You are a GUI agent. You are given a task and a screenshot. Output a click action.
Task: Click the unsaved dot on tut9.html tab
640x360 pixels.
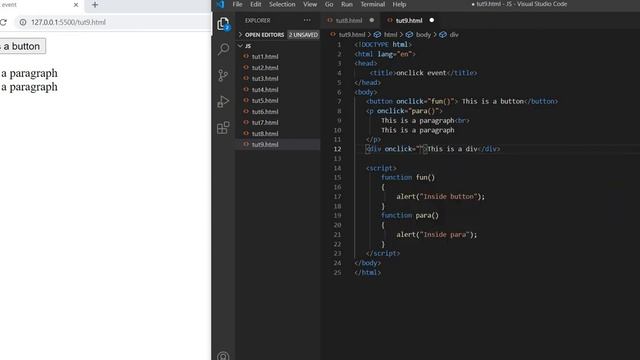[x=431, y=20]
